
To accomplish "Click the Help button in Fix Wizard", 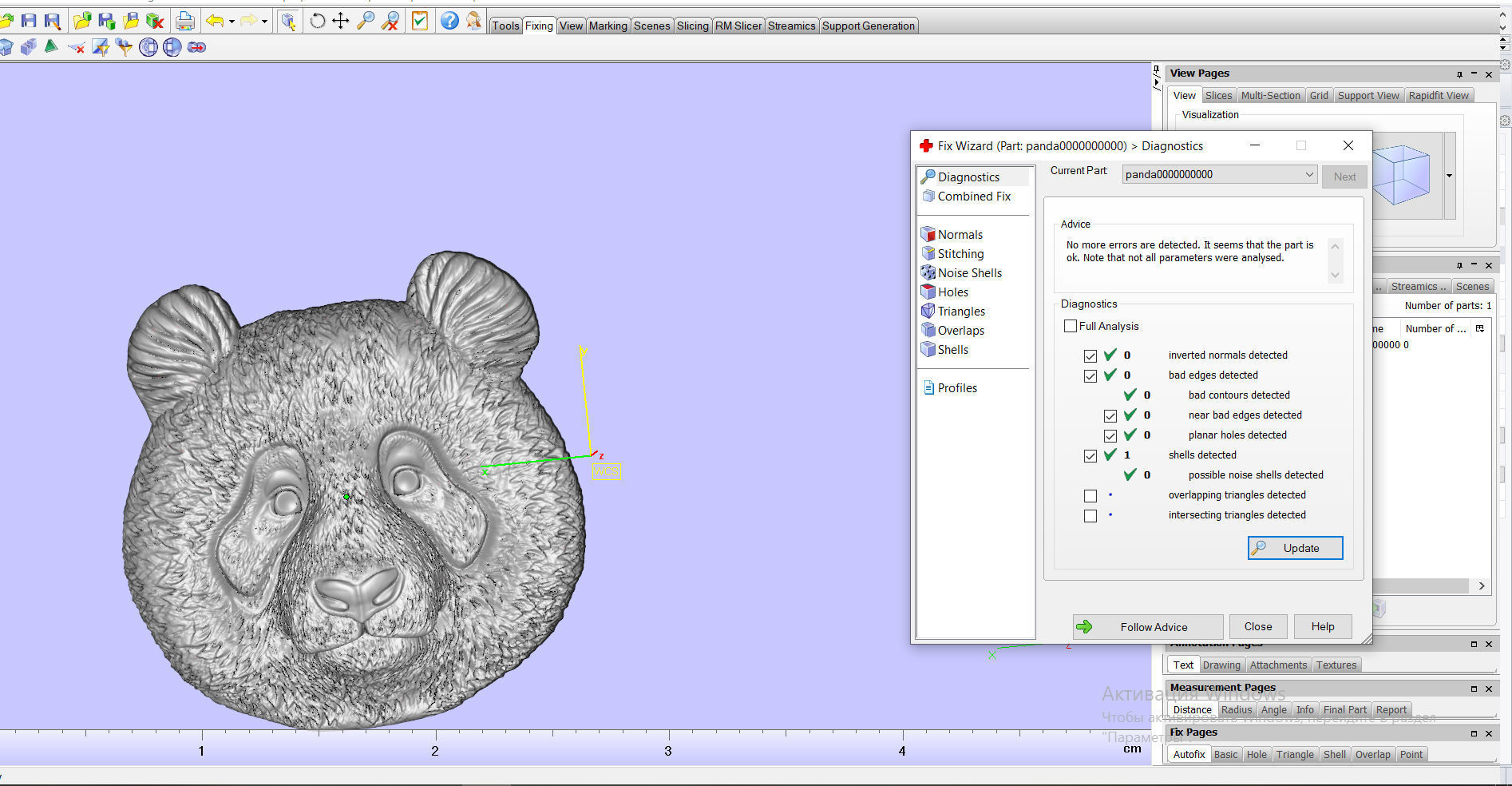I will pyautogui.click(x=1322, y=627).
